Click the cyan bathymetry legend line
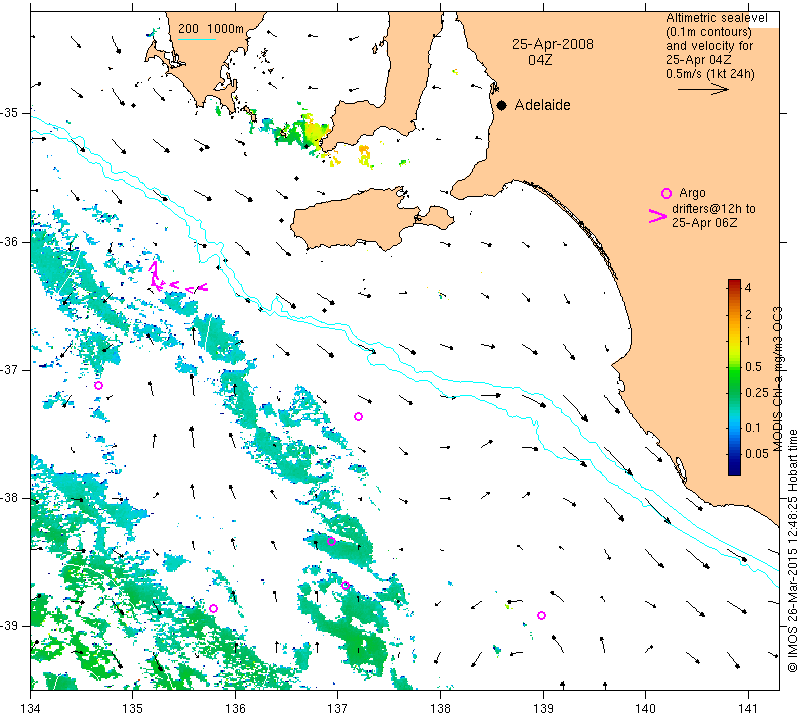This screenshot has height=720, width=800. pos(197,39)
